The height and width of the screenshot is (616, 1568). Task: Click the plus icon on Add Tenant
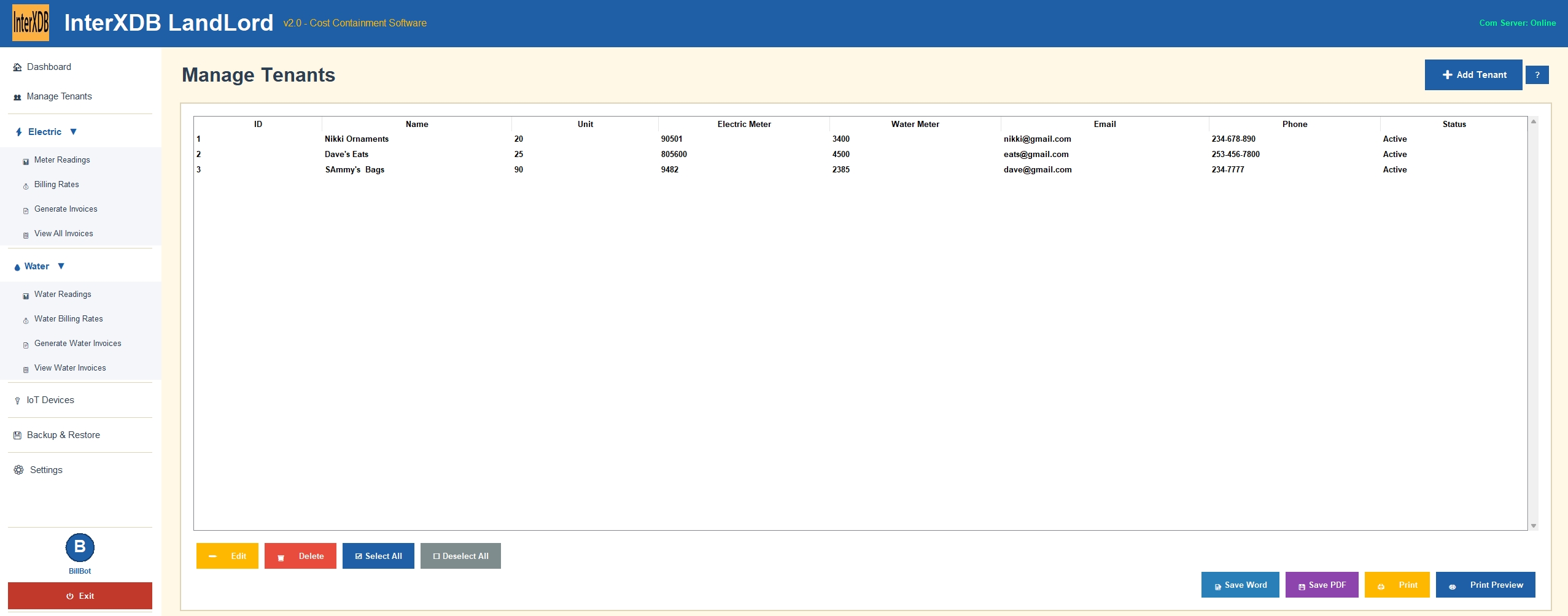tap(1447, 75)
